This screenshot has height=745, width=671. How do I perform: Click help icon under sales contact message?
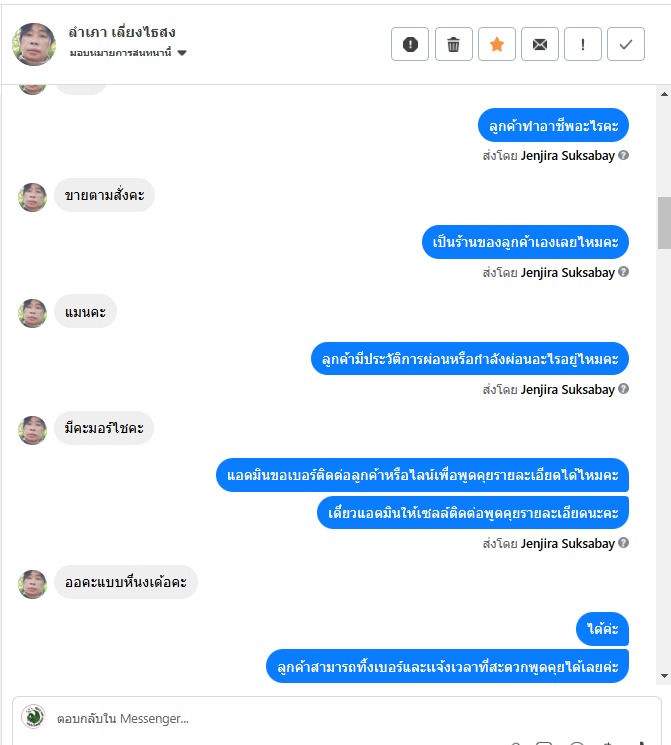(623, 543)
